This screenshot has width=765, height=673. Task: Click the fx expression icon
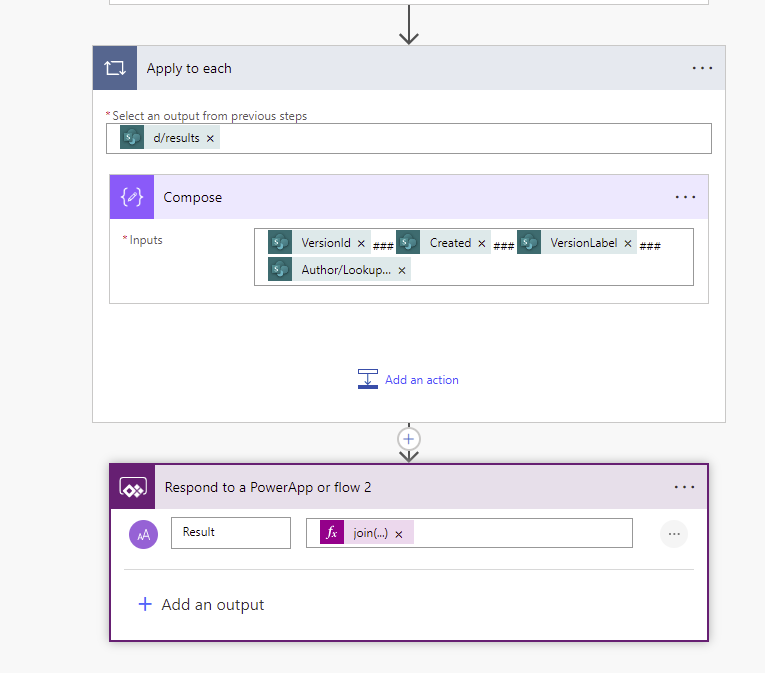[x=332, y=532]
